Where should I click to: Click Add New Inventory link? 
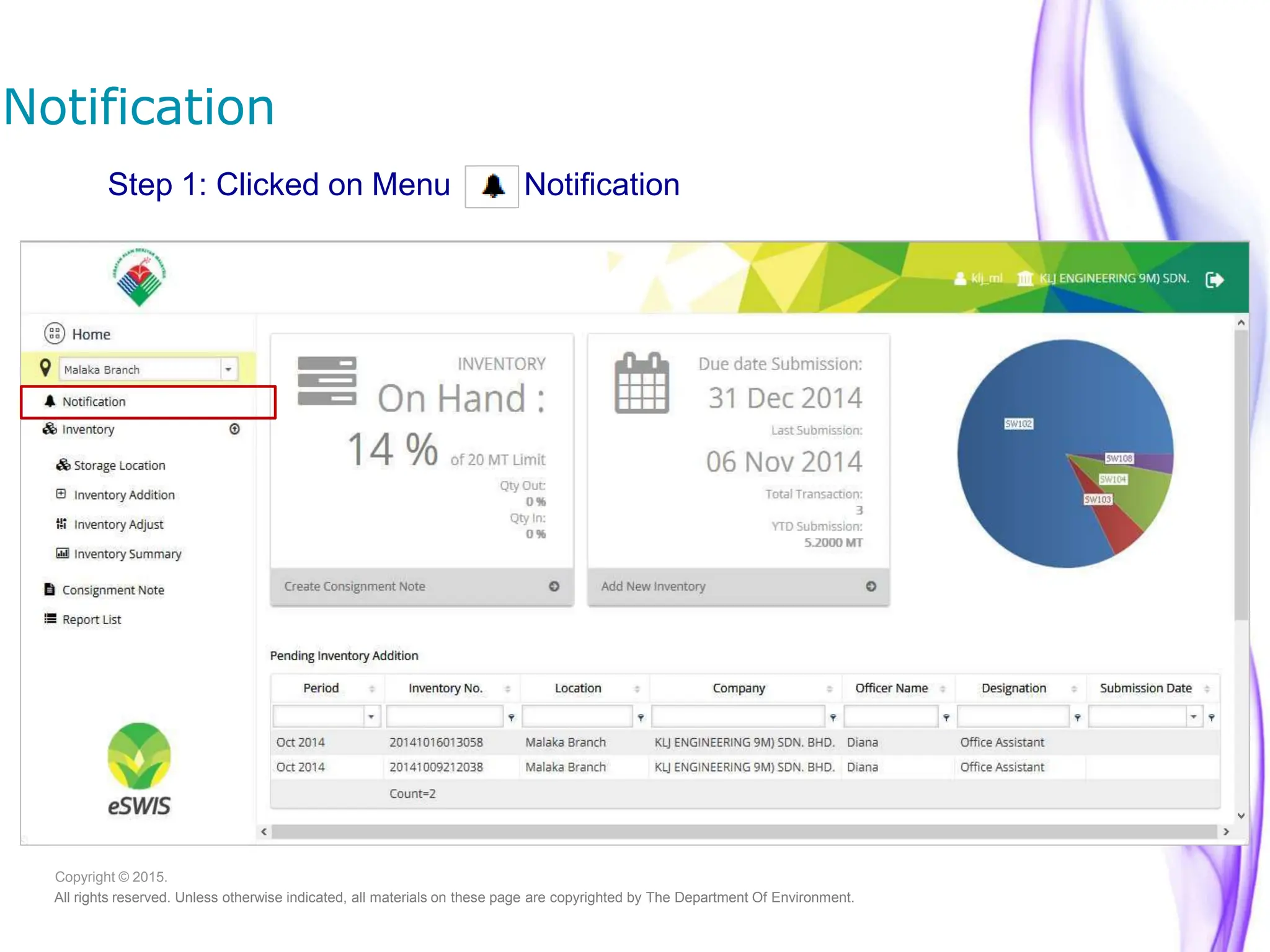[653, 586]
